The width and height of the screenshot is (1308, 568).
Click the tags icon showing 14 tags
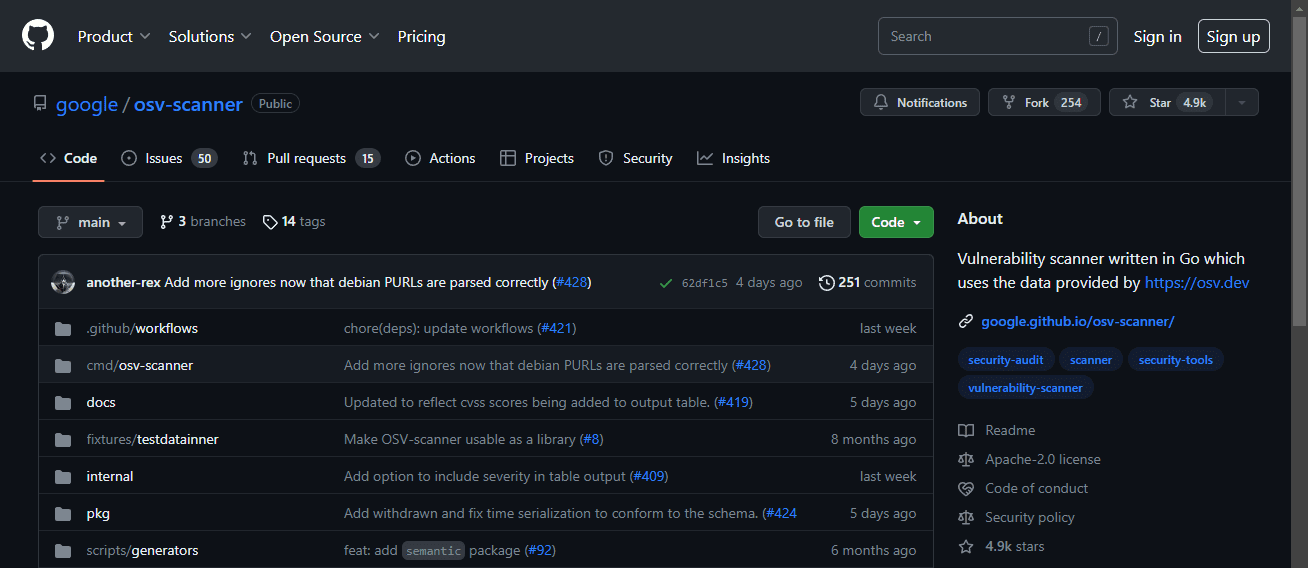(x=270, y=222)
